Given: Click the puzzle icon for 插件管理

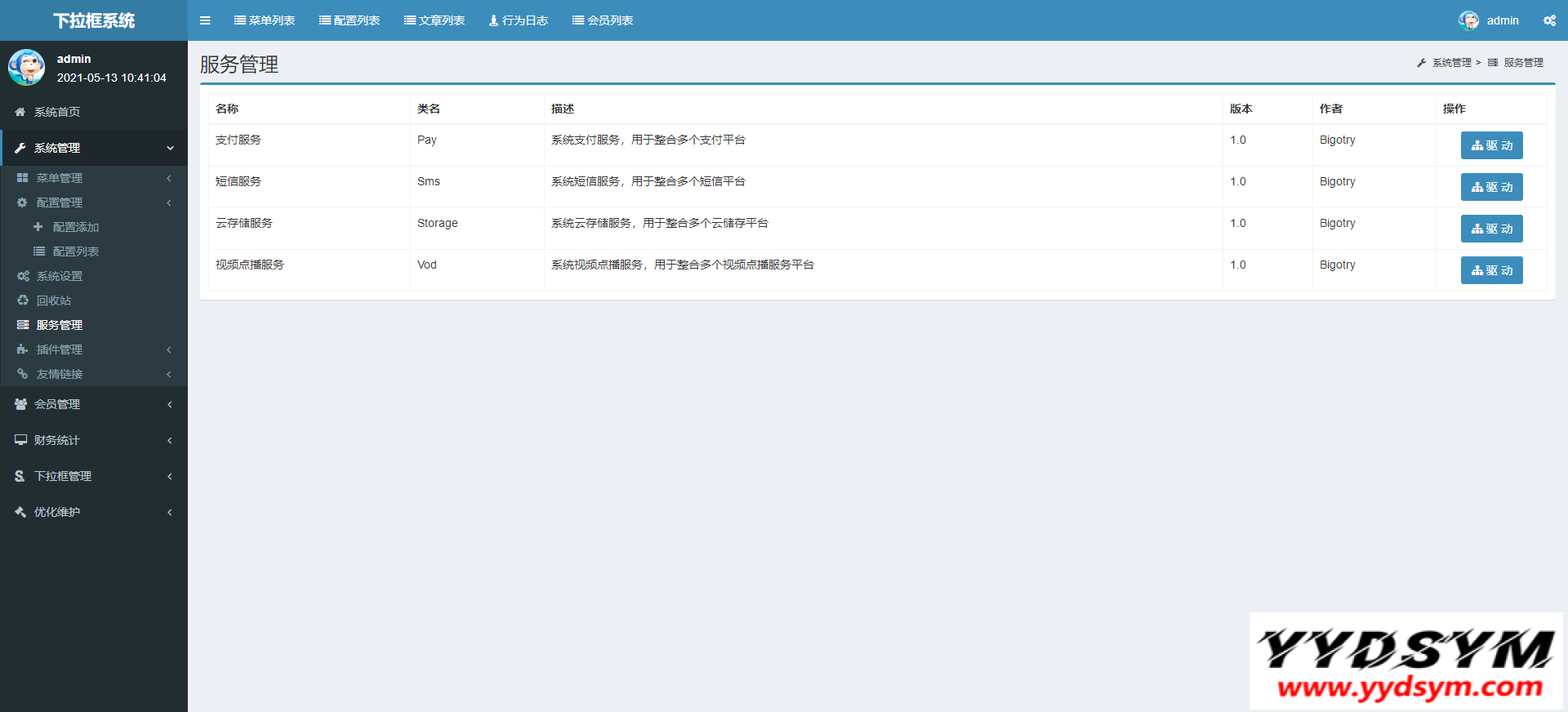Looking at the screenshot, I should (23, 349).
